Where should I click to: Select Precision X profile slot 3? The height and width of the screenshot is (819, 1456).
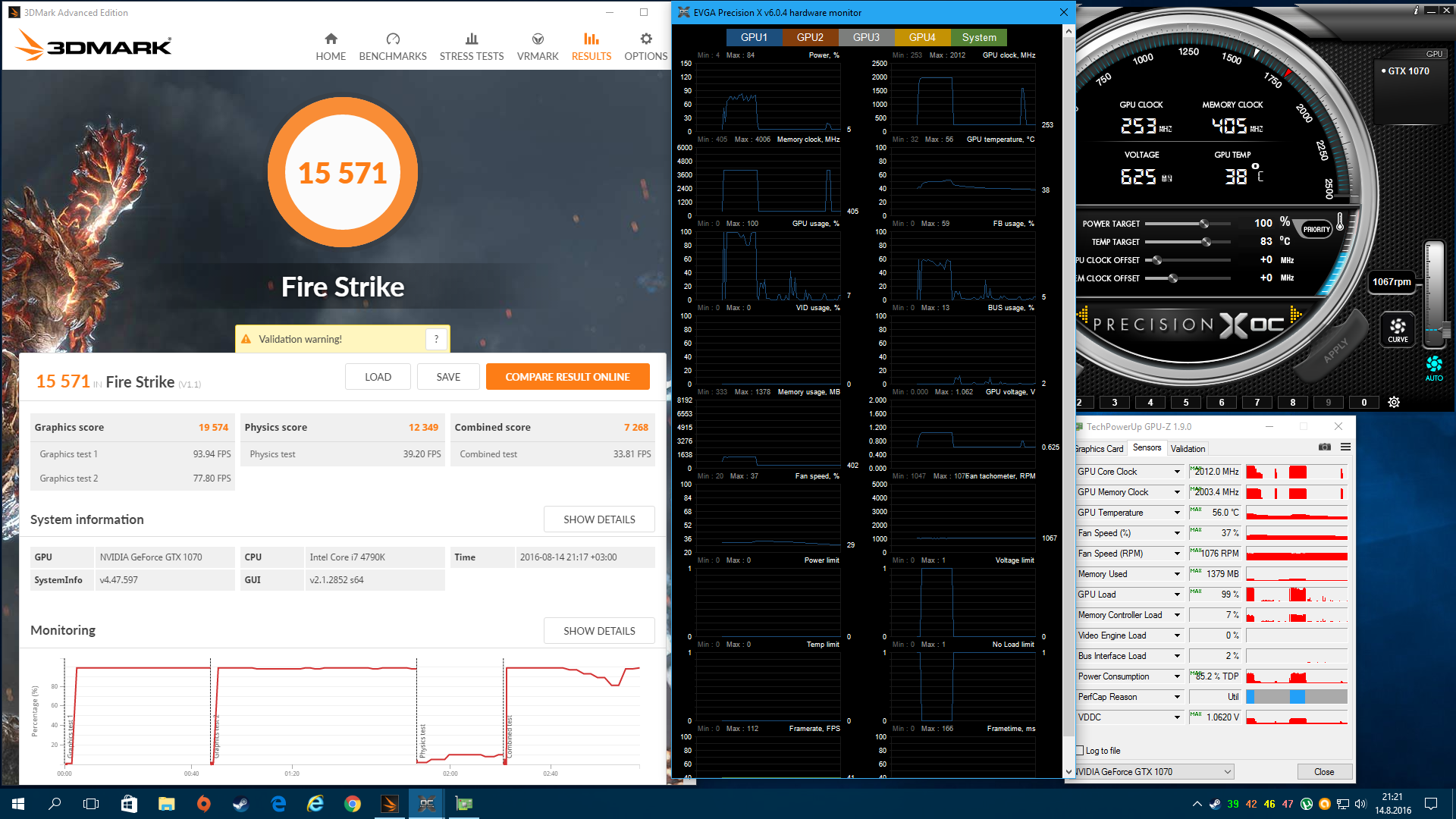pyautogui.click(x=1114, y=403)
